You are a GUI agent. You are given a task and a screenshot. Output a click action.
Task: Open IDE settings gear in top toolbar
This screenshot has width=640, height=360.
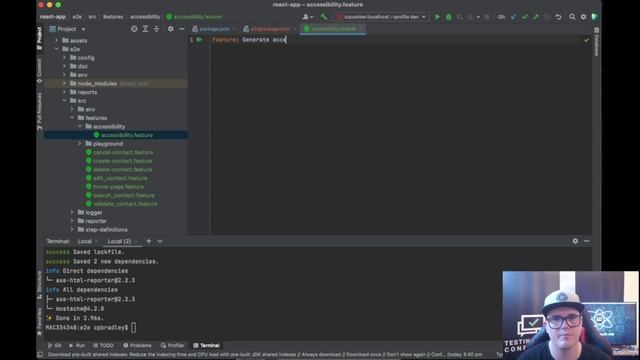click(x=583, y=17)
